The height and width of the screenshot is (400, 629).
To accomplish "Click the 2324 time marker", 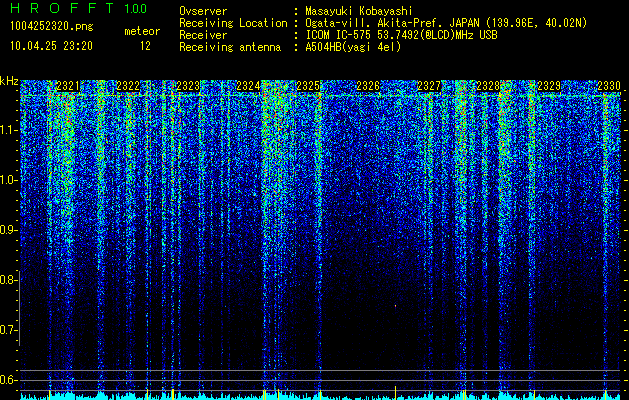I will [248, 86].
